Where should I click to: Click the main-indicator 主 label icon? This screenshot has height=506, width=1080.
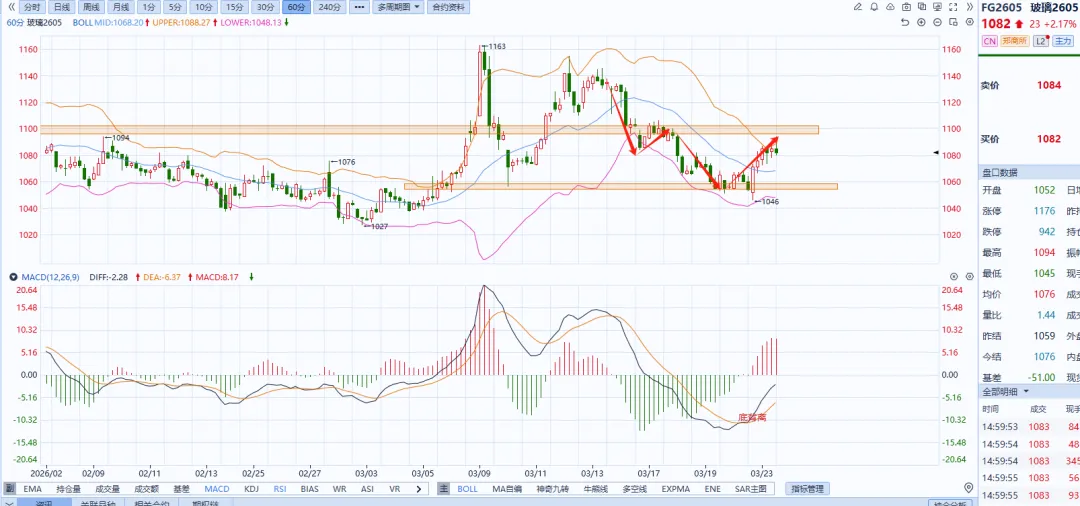point(444,489)
